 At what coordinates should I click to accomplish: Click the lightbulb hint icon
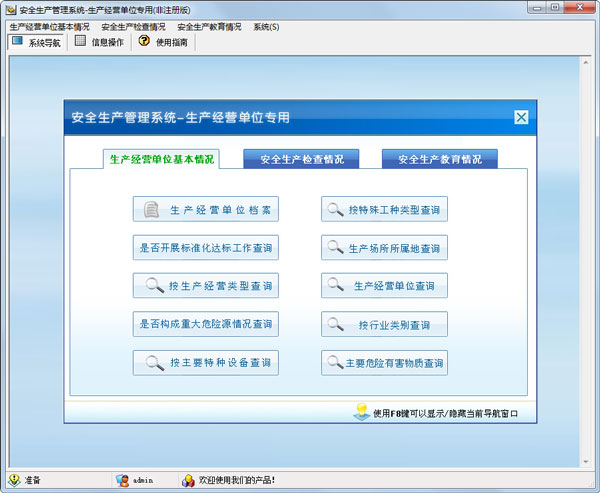point(362,412)
